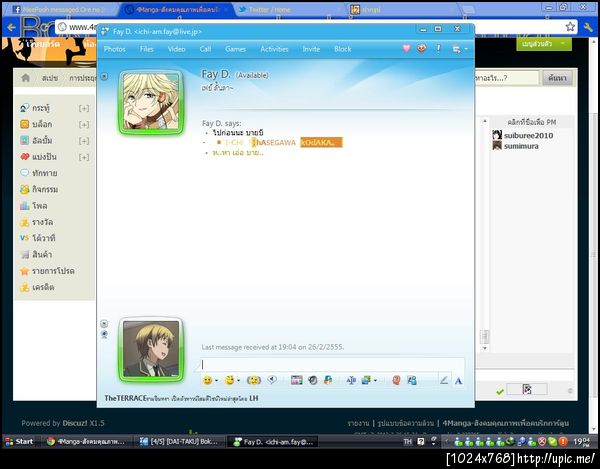Expand the [+] next to กระทู้
The image size is (600, 469).
[x=84, y=108]
